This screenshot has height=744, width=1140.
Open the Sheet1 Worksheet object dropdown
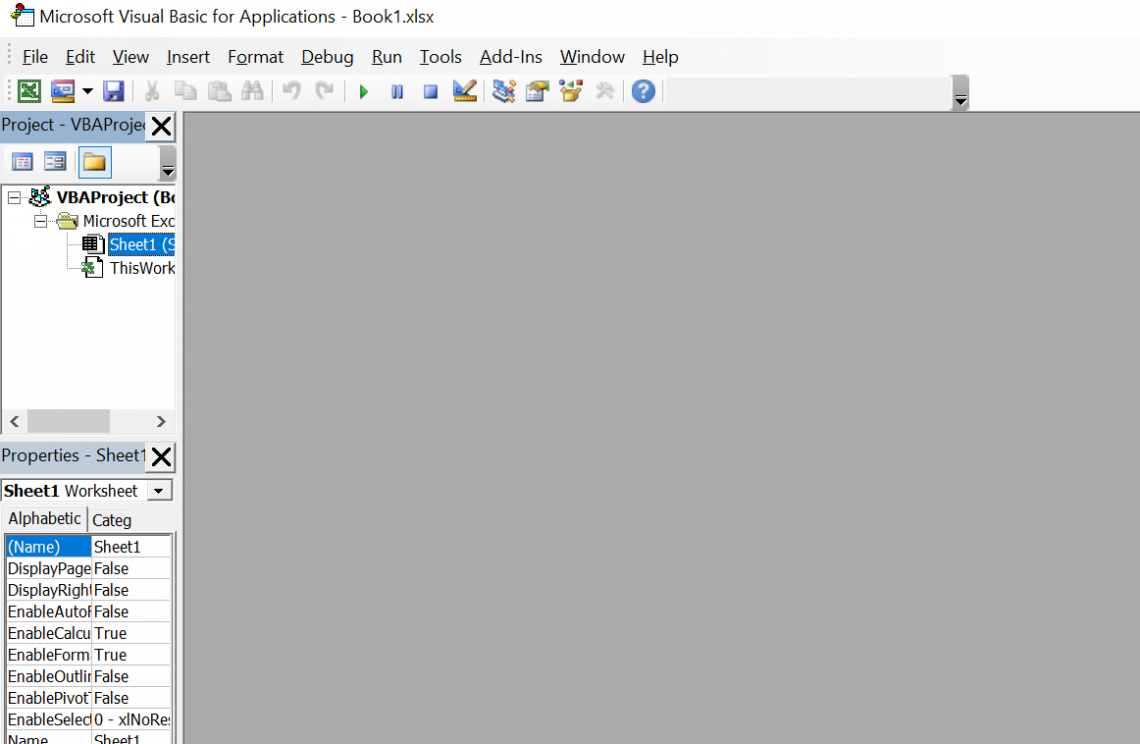coord(158,491)
